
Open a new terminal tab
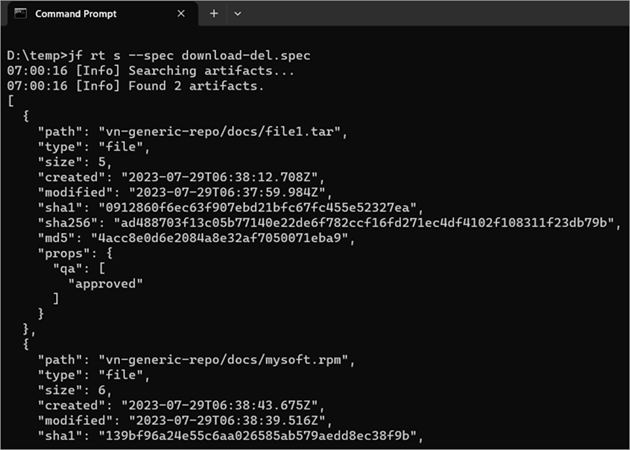click(214, 14)
